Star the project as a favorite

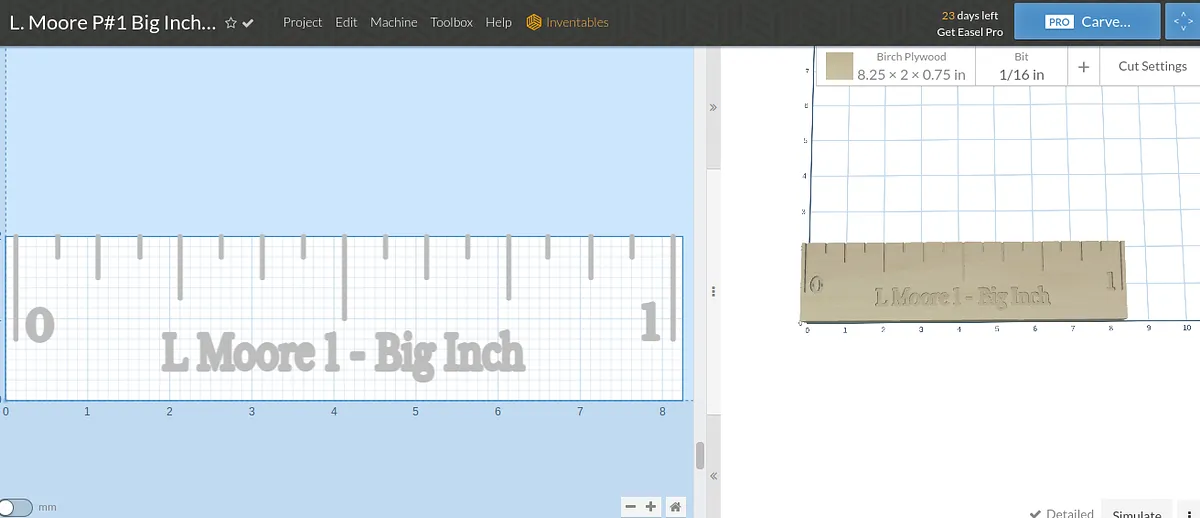(231, 22)
